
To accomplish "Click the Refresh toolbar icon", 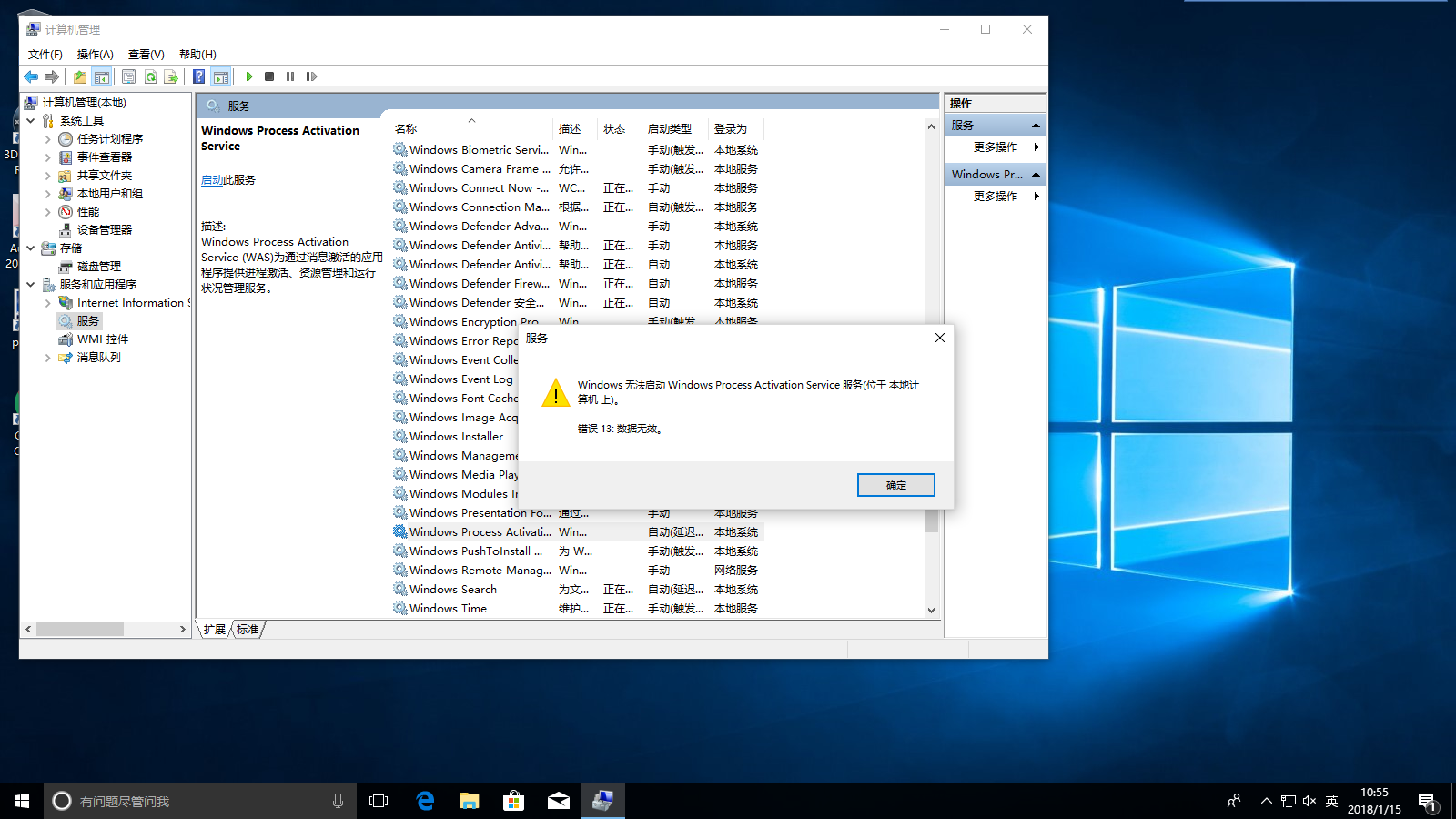I will click(x=150, y=76).
